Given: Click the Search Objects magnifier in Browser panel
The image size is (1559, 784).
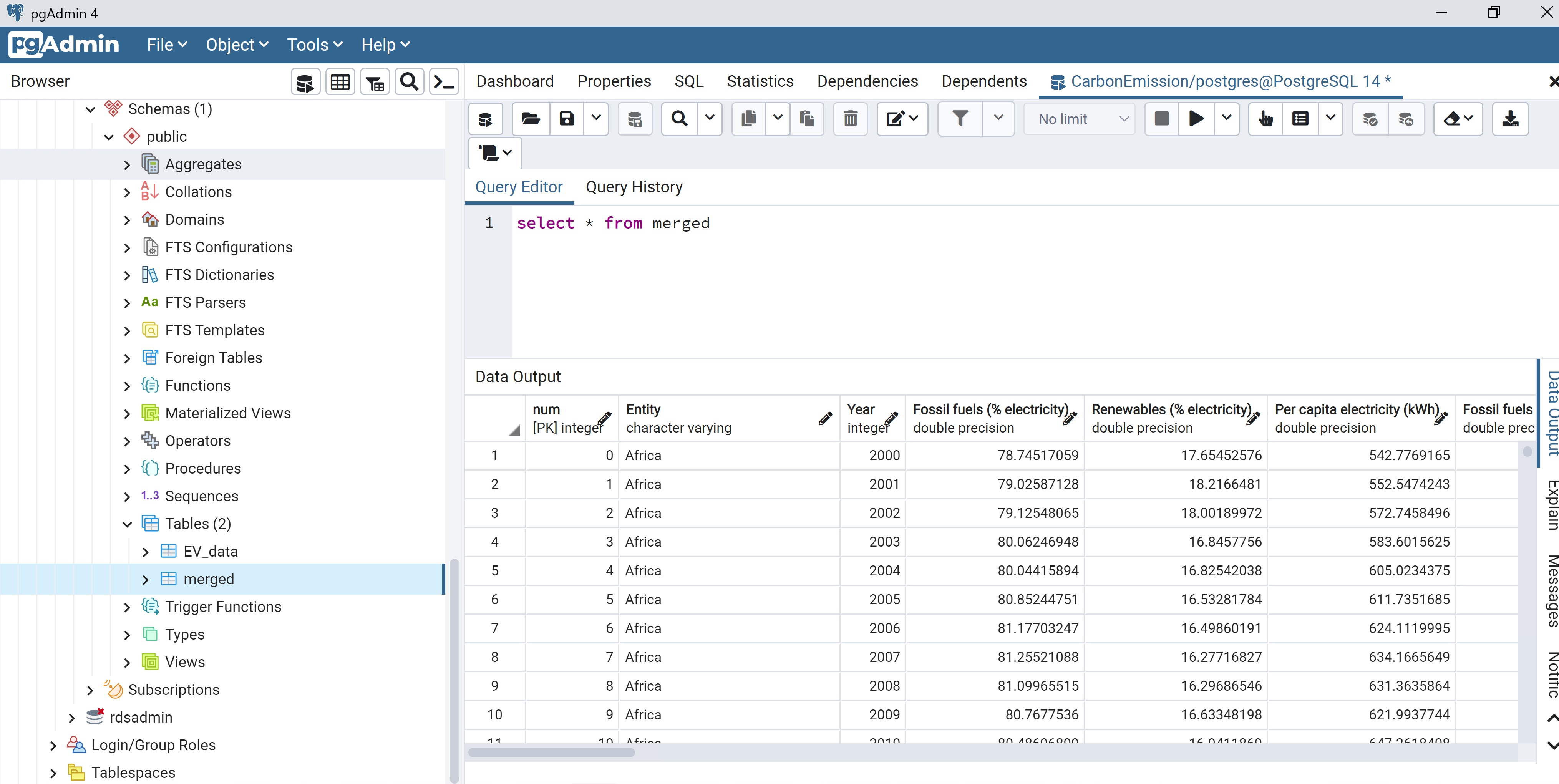Looking at the screenshot, I should [x=409, y=82].
